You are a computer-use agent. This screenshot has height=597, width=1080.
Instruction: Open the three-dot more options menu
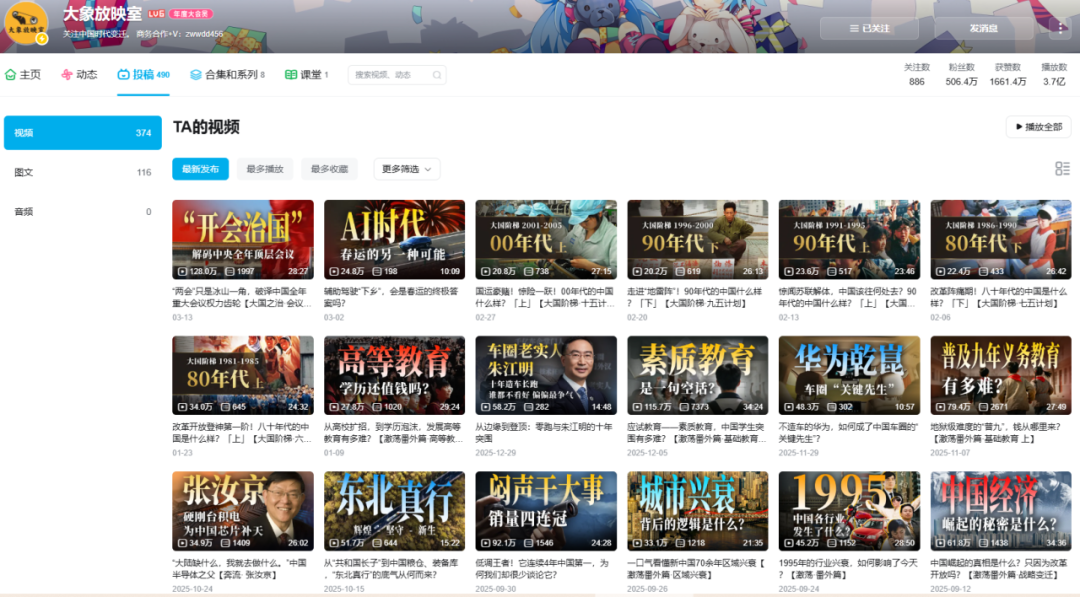point(1060,28)
